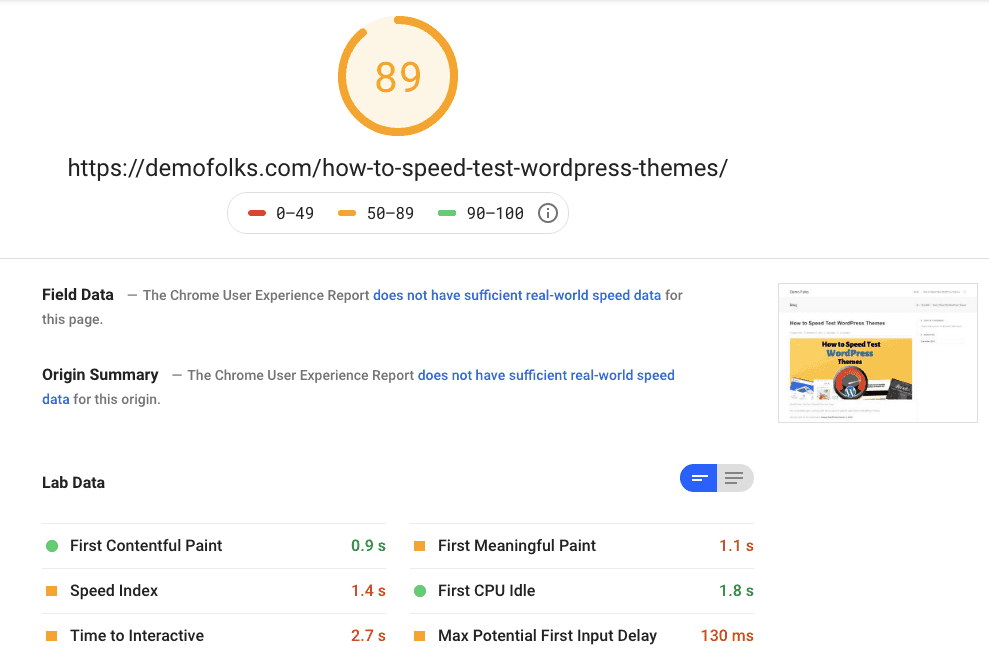
Task: Click the orange Speed Index square icon
Action: pos(52,591)
